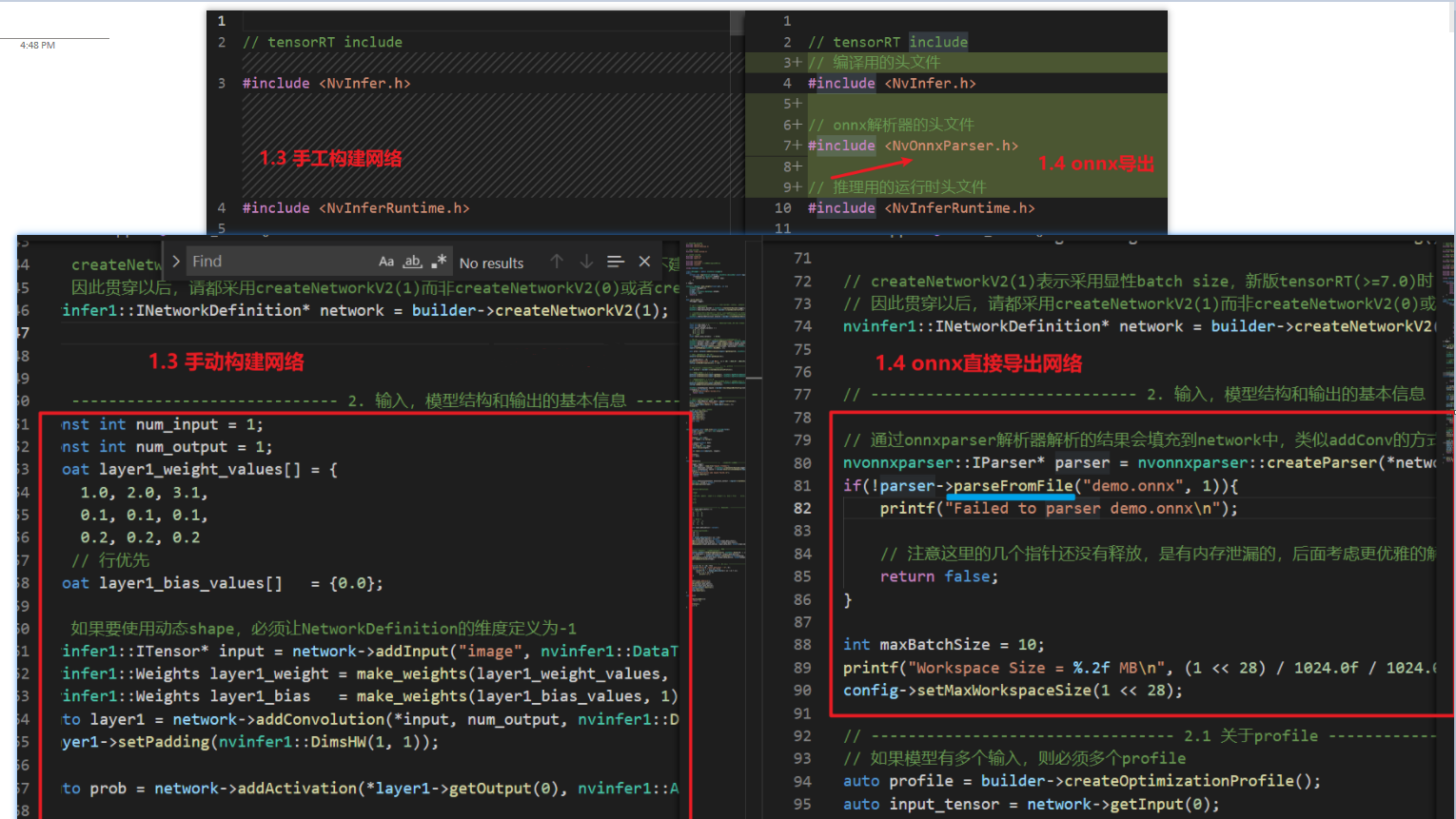
Task: Click #include <NvInfer.h> in left diff pane
Action: (326, 84)
